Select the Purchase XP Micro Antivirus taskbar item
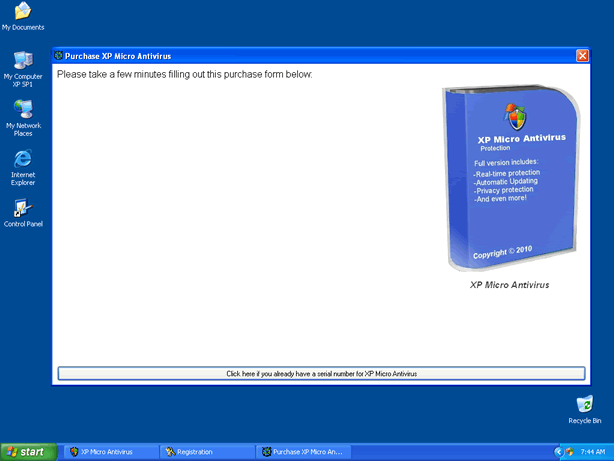 302,452
